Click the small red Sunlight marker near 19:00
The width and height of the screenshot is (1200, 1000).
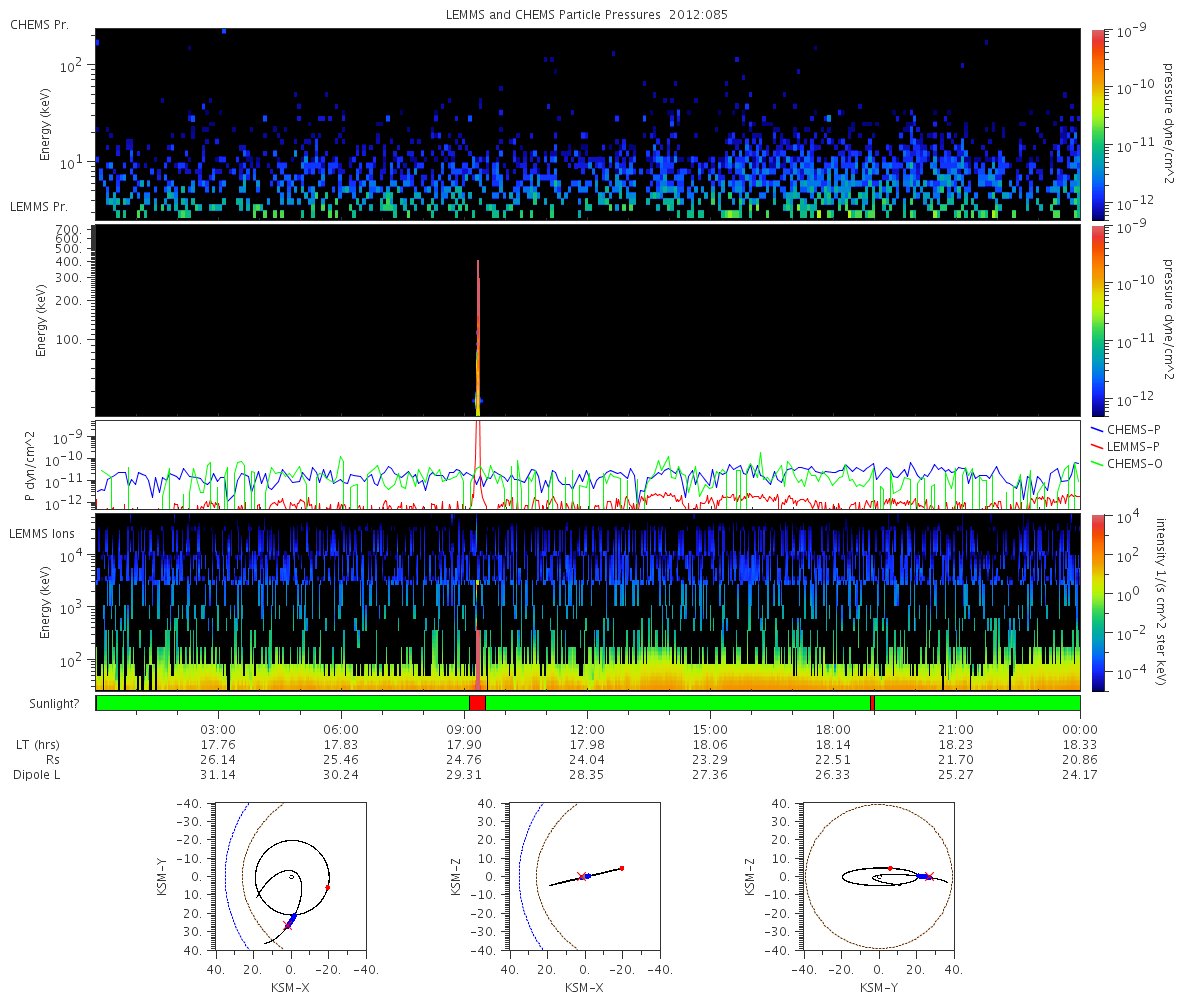[872, 703]
